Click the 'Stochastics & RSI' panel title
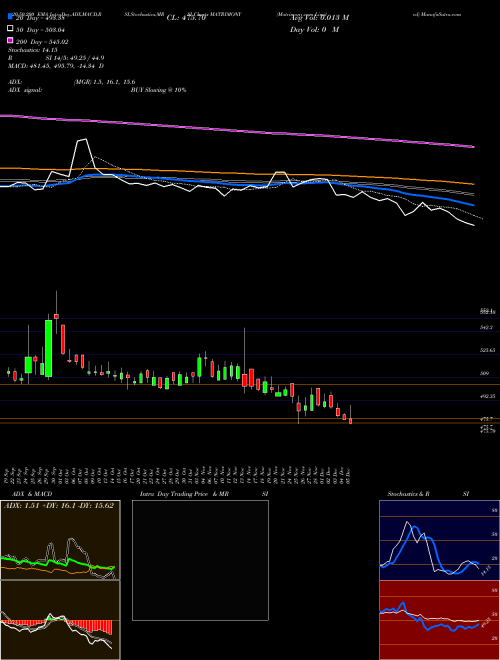Viewport: 500px width, 660px height. click(428, 494)
